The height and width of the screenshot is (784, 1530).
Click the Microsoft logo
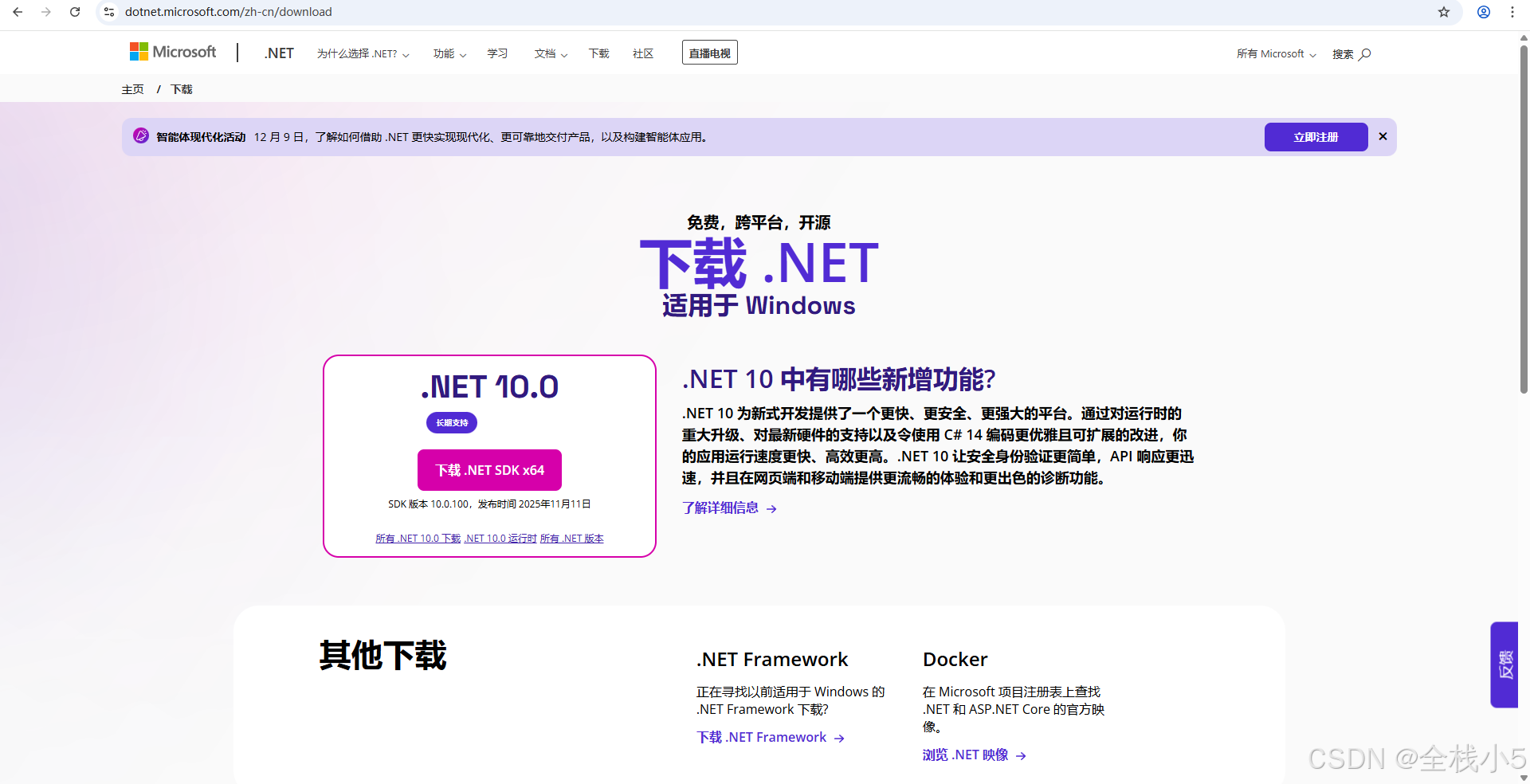173,52
